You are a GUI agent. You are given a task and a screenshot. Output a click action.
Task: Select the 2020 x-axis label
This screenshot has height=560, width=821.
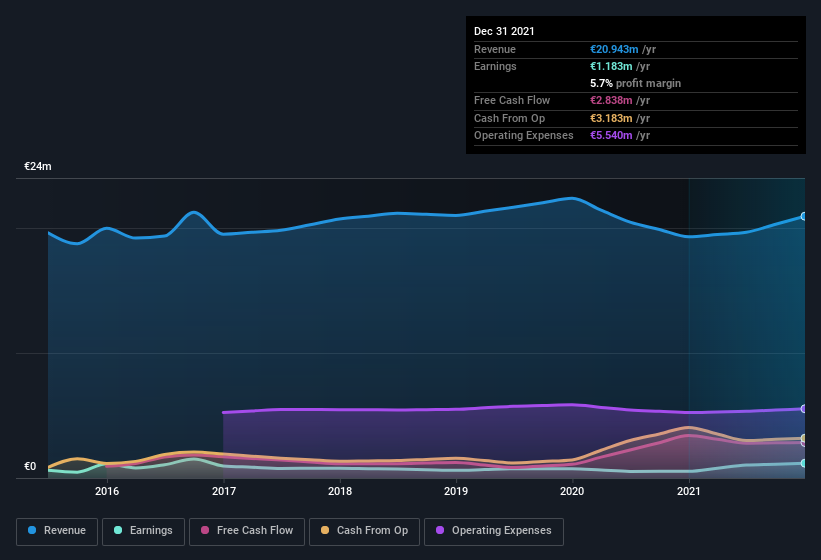click(x=572, y=491)
